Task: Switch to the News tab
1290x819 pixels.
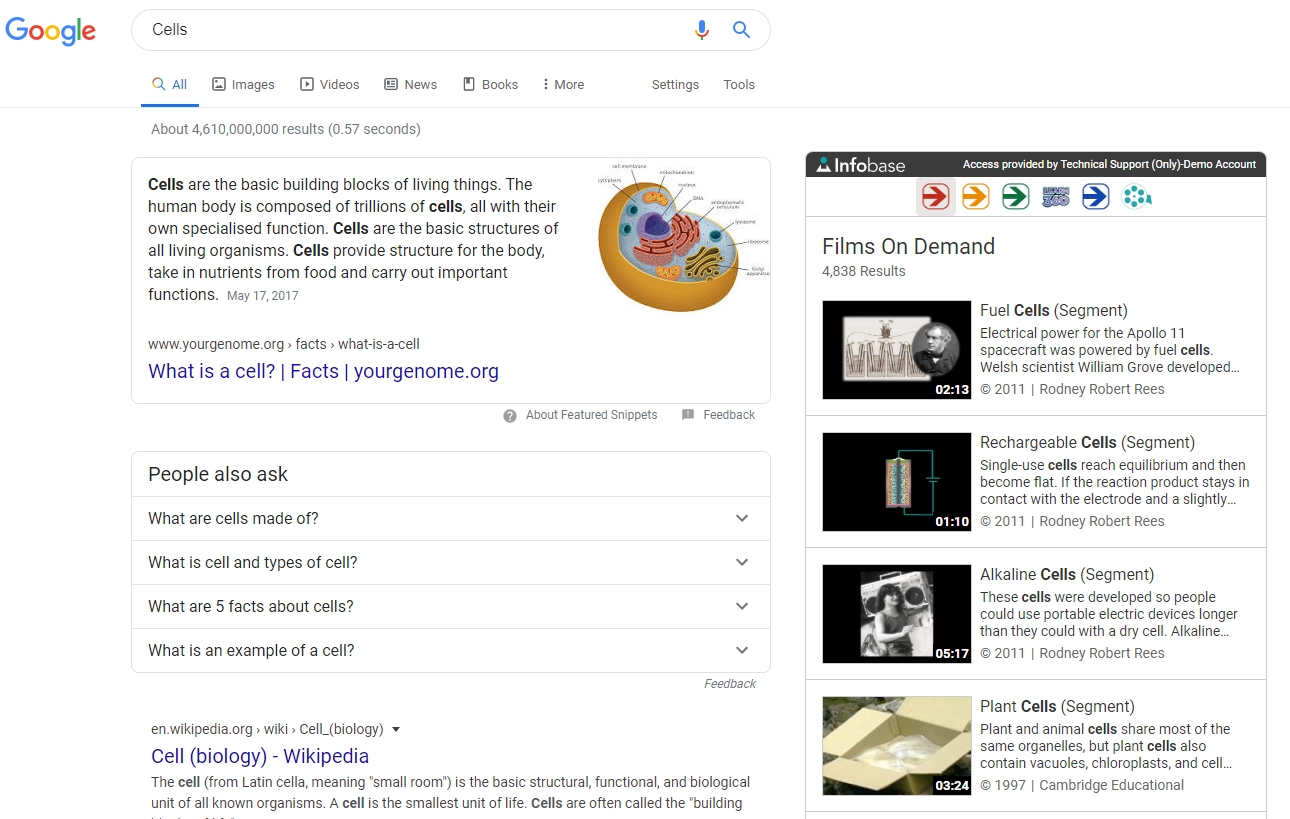Action: tap(411, 85)
